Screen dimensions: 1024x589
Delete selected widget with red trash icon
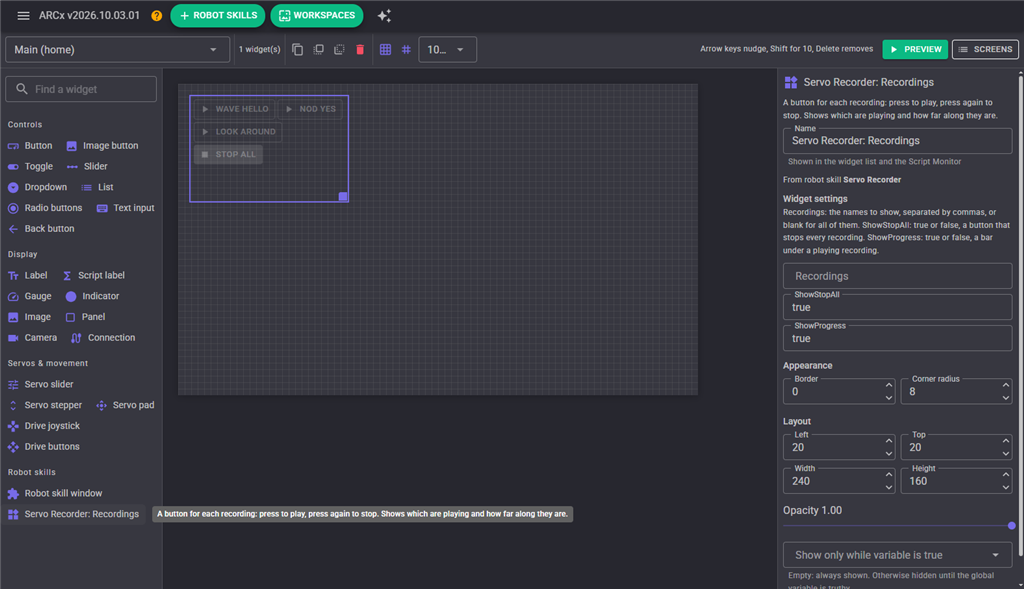360,50
